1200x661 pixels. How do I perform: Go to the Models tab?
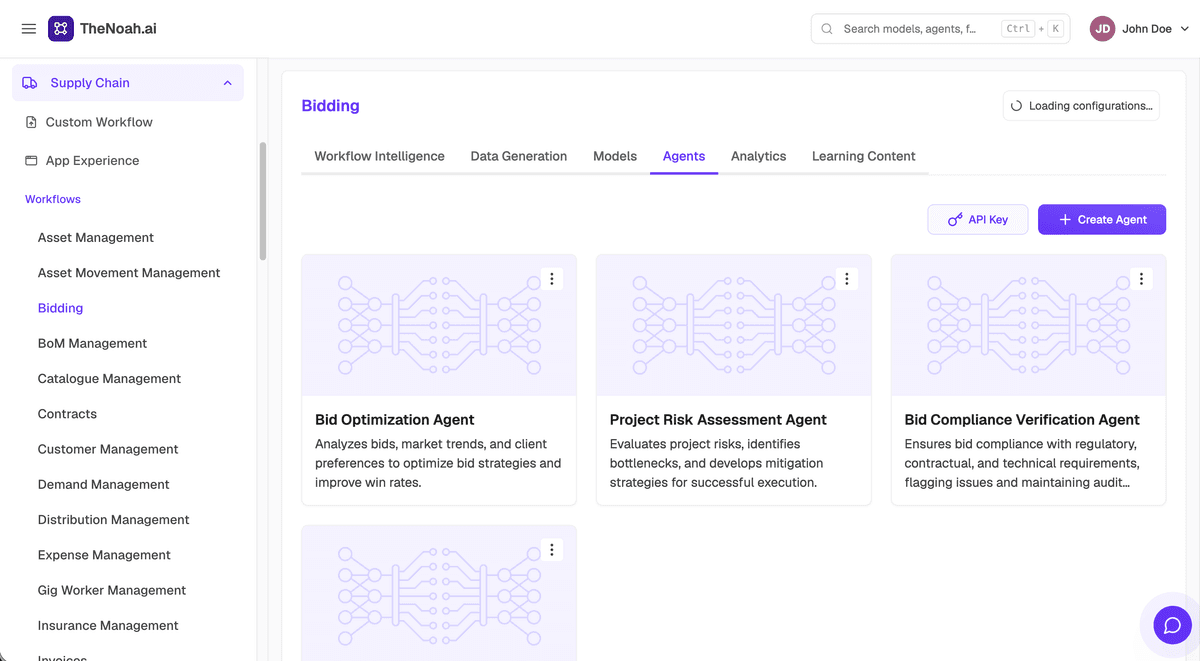(x=615, y=156)
